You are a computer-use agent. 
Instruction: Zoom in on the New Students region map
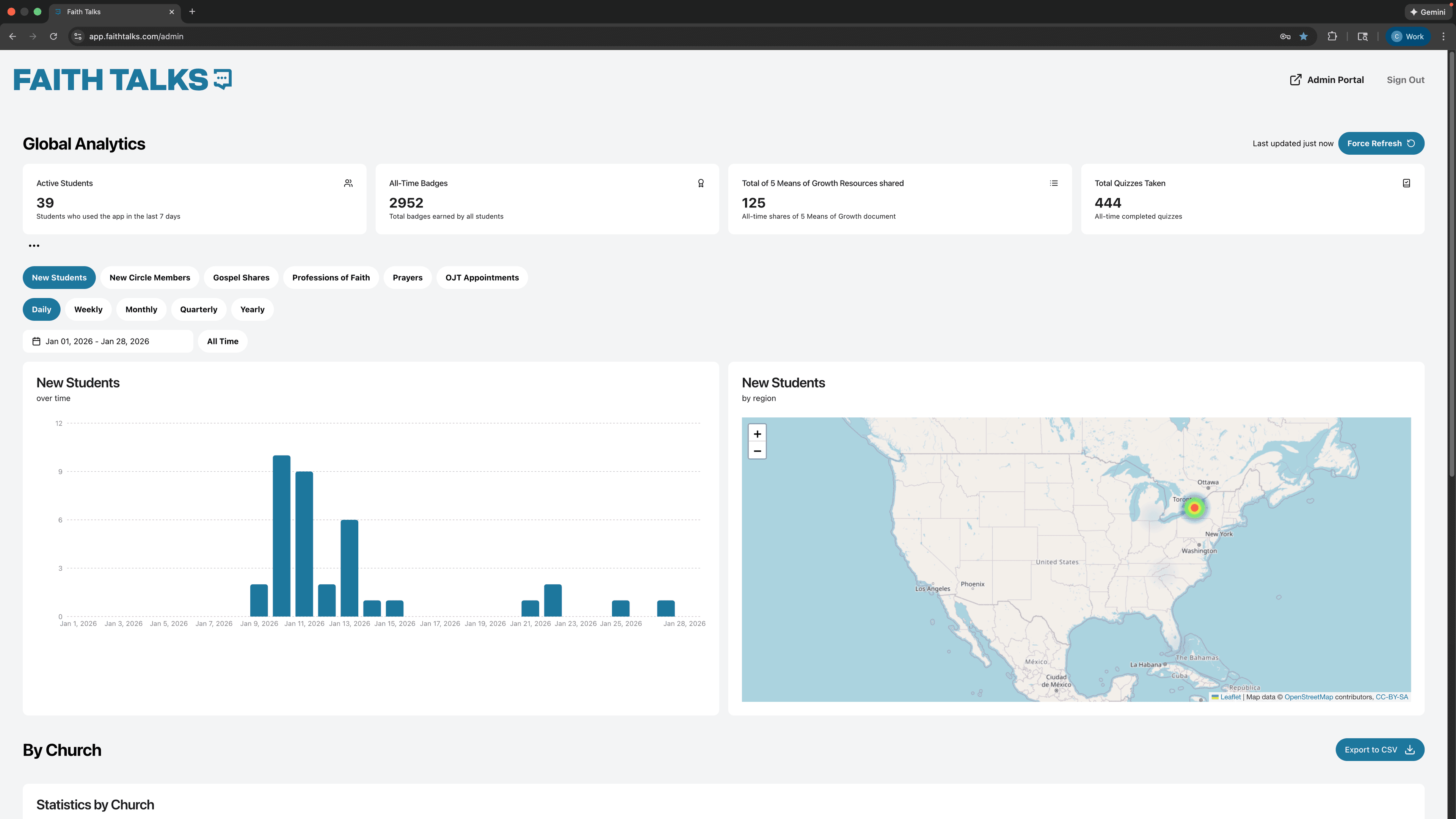point(757,433)
